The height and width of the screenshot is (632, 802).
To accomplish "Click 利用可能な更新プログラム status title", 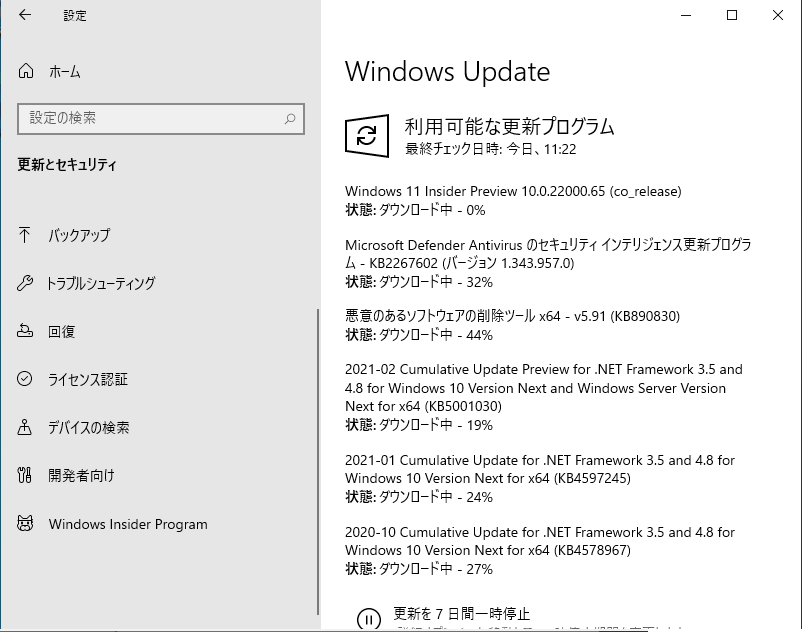I will (x=509, y=126).
